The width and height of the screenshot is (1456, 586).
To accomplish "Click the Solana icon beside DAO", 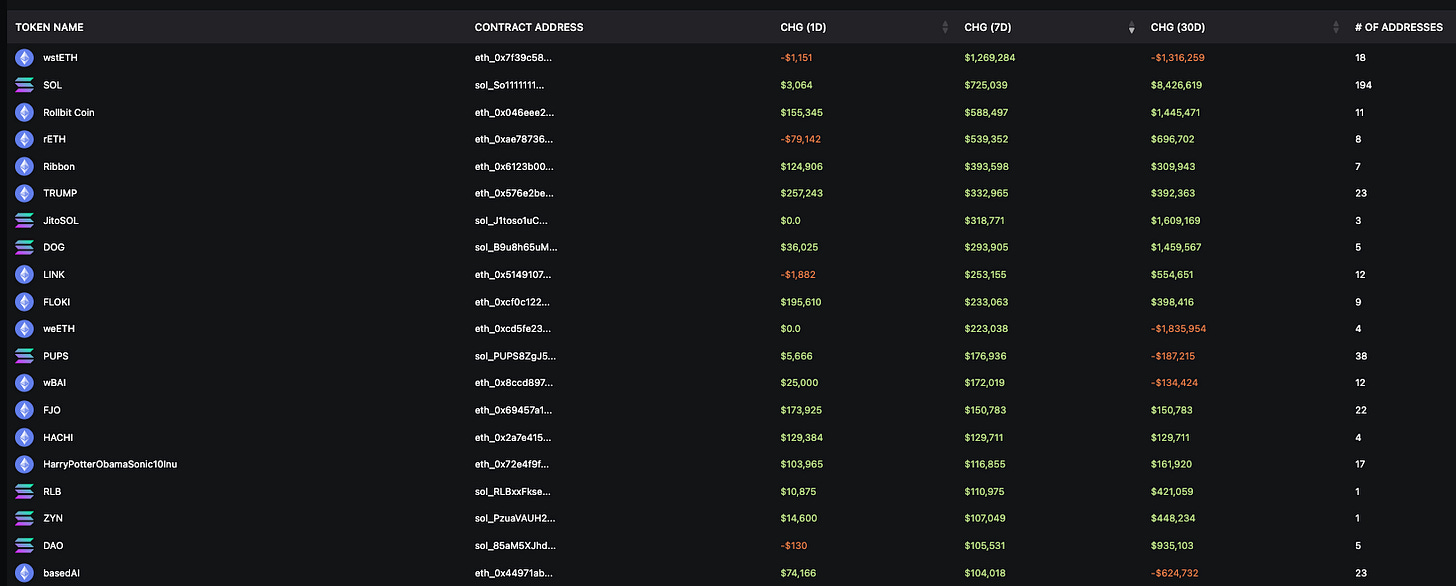I will click(x=24, y=545).
